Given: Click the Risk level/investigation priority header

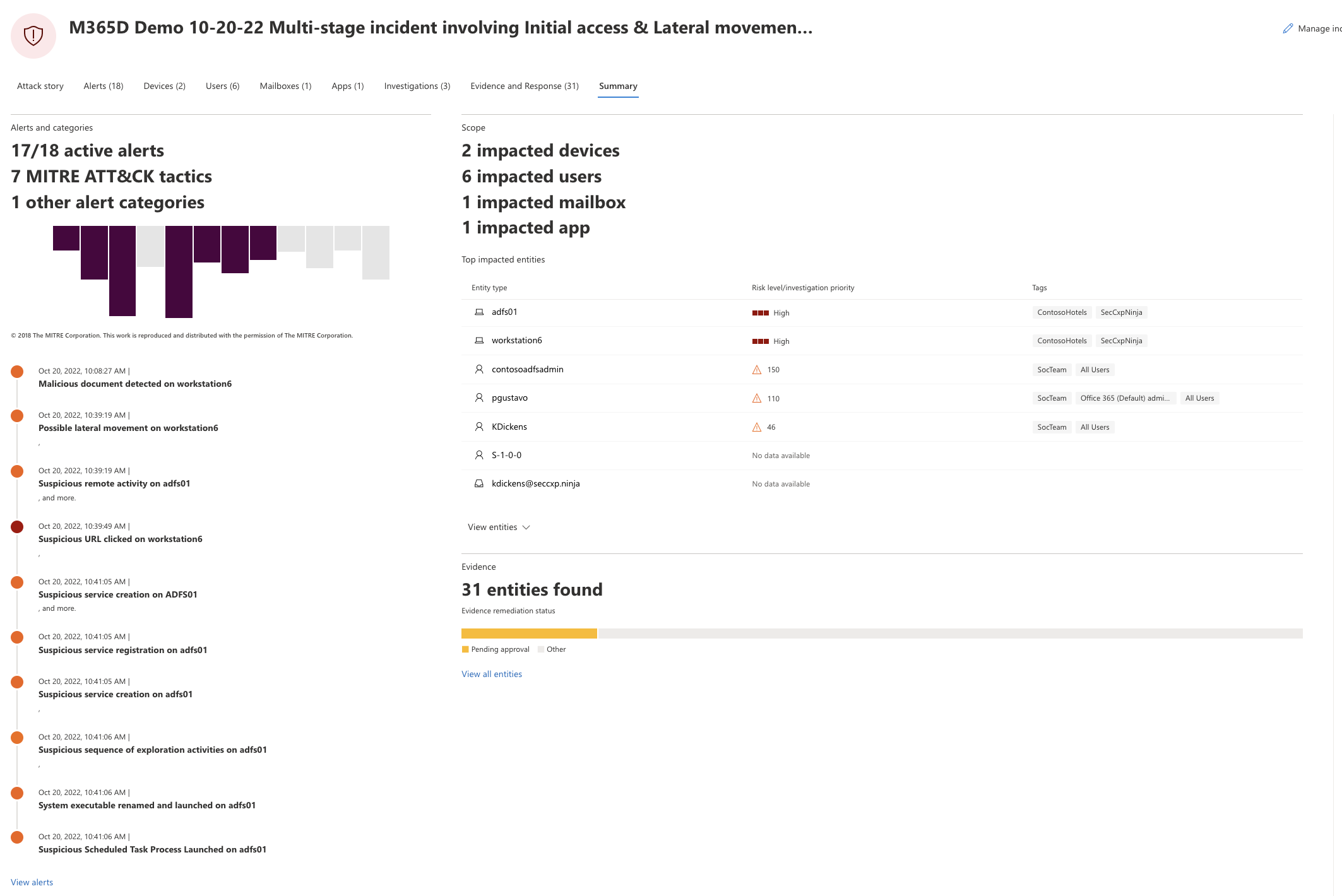Looking at the screenshot, I should click(x=803, y=288).
